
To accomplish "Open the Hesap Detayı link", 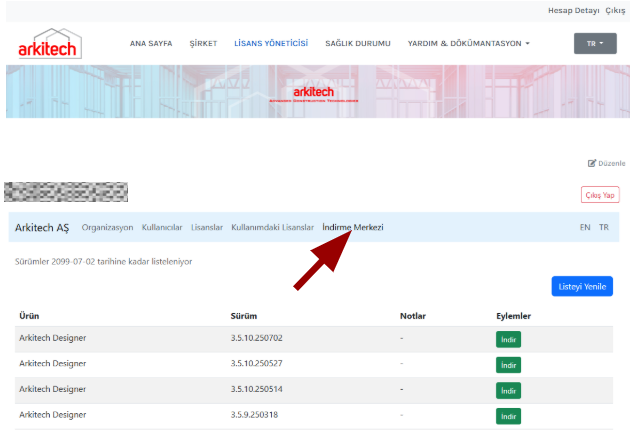I will pyautogui.click(x=573, y=10).
